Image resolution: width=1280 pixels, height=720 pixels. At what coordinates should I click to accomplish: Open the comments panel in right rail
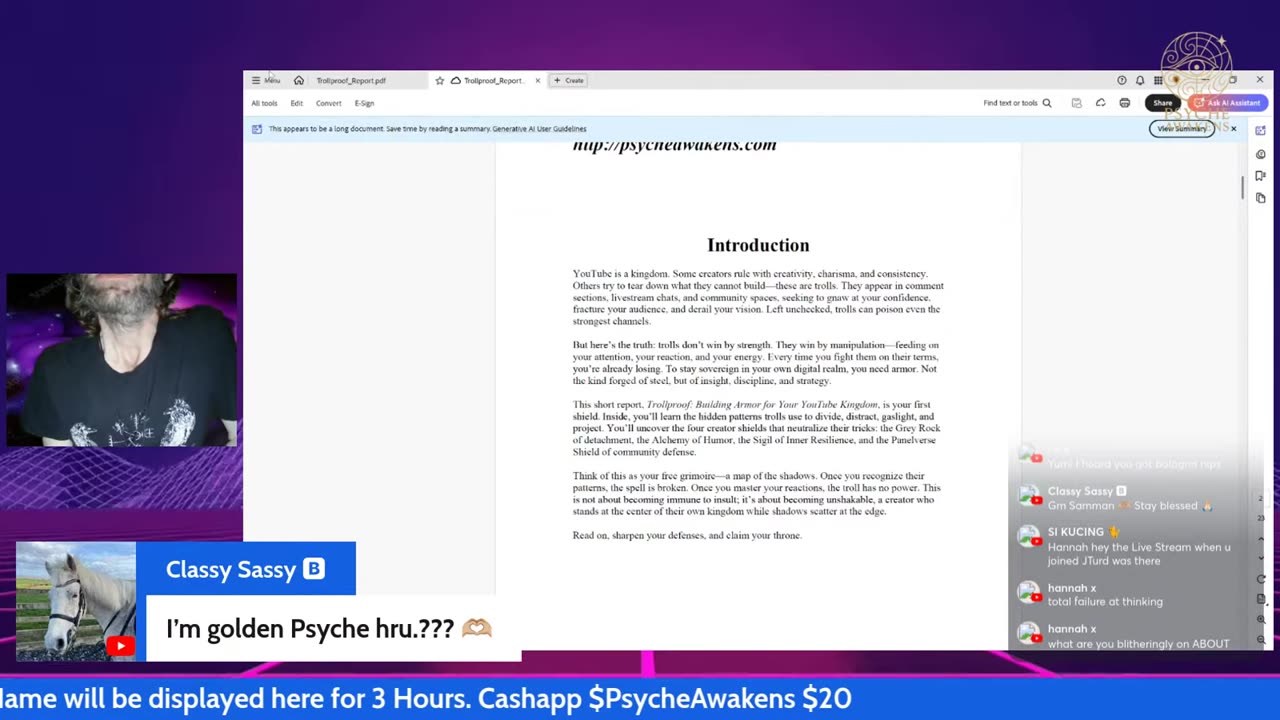pos(1260,154)
